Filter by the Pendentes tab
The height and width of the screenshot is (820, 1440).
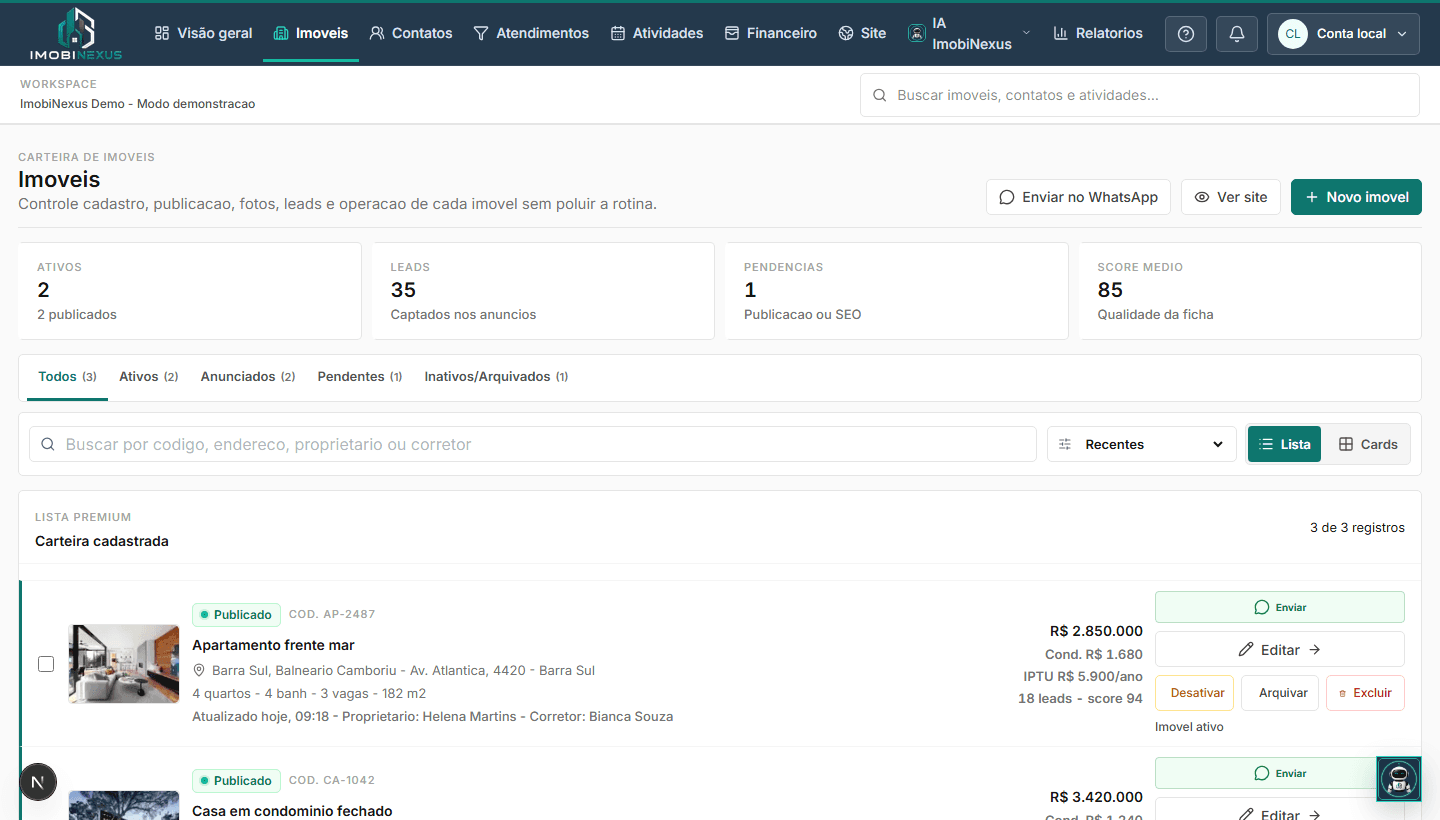(360, 377)
